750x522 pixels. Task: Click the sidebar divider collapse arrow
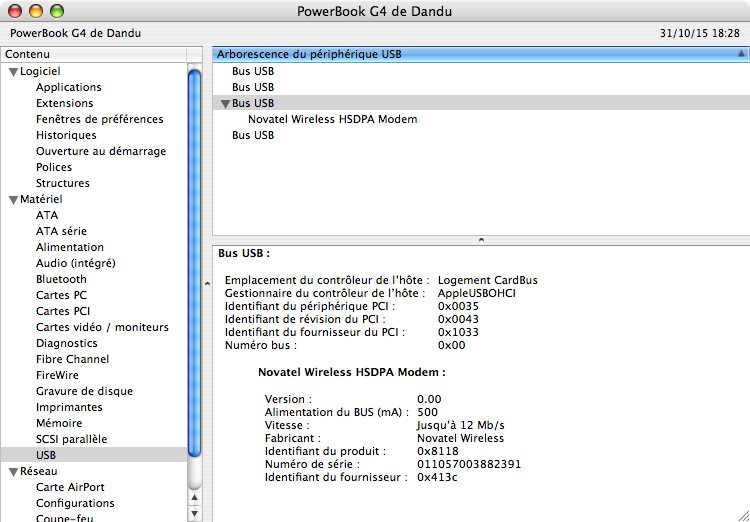(x=207, y=284)
